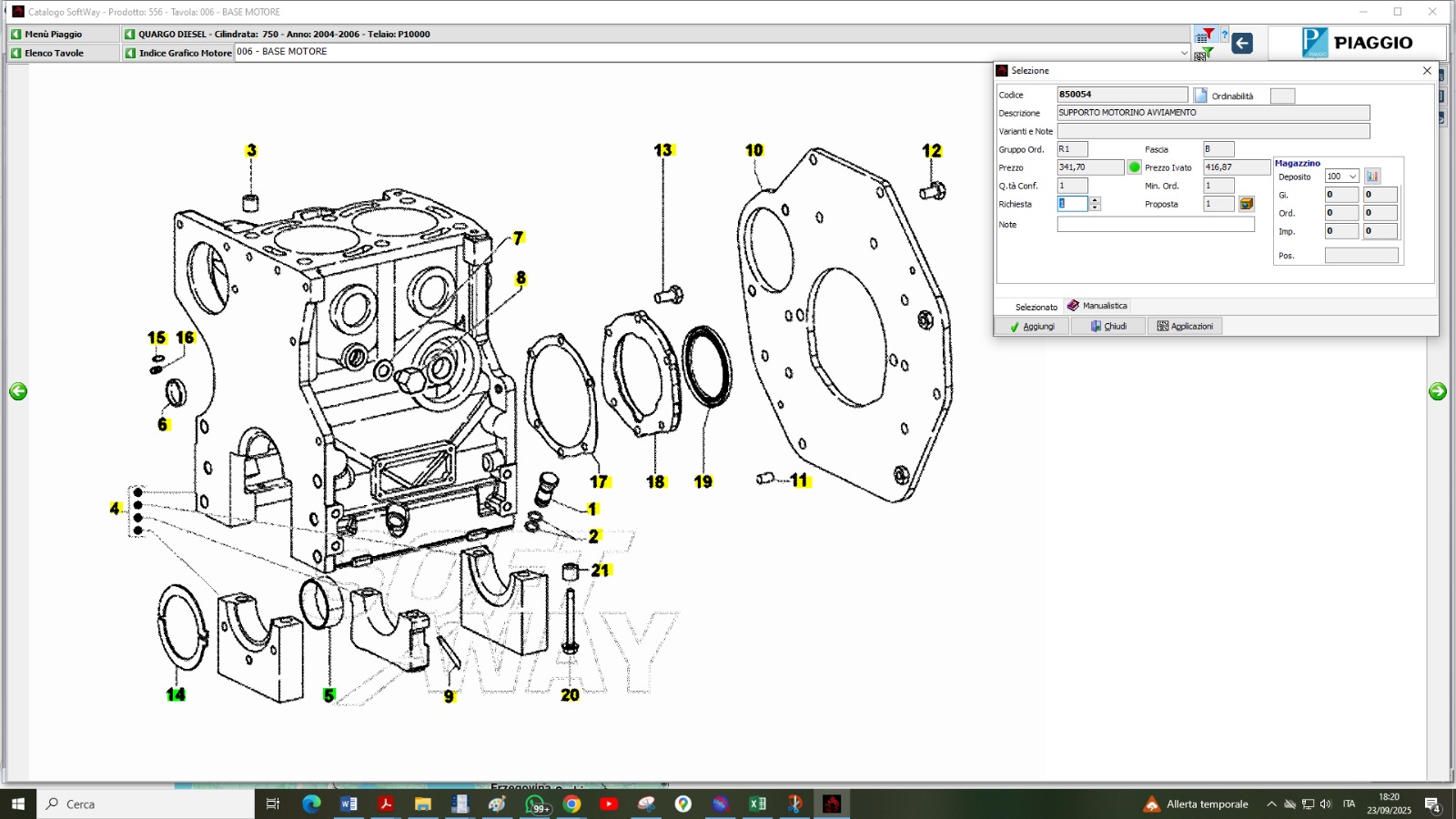Click the Aggiungi button
The width and height of the screenshot is (1456, 819).
1032,327
